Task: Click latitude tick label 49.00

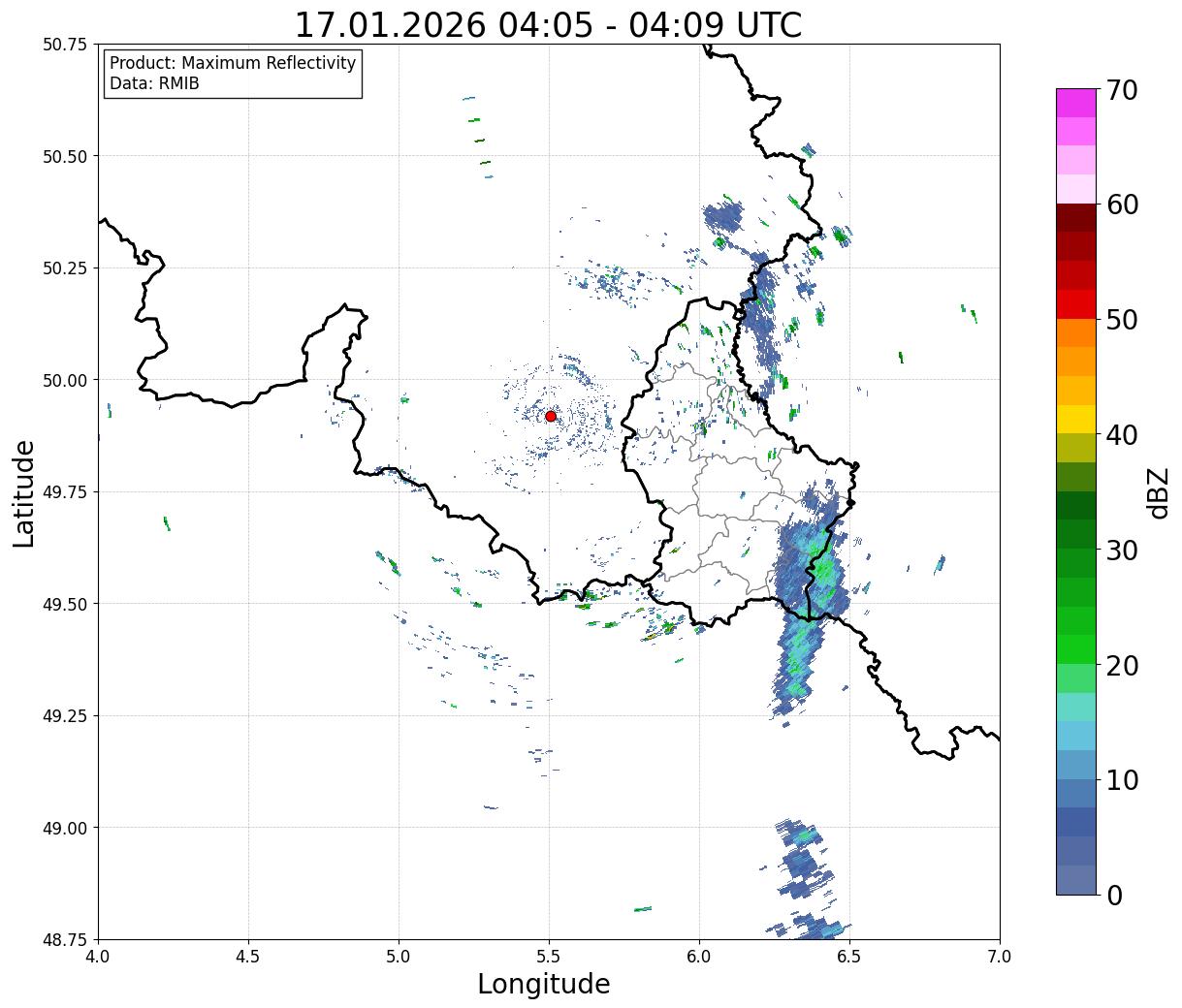Action: point(65,828)
